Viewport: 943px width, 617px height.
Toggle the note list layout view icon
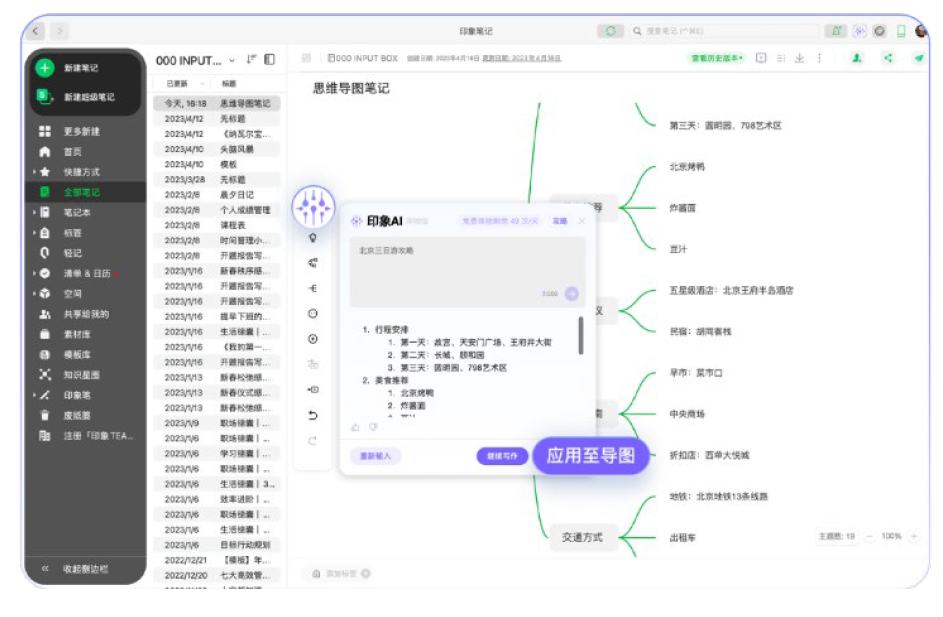click(270, 60)
